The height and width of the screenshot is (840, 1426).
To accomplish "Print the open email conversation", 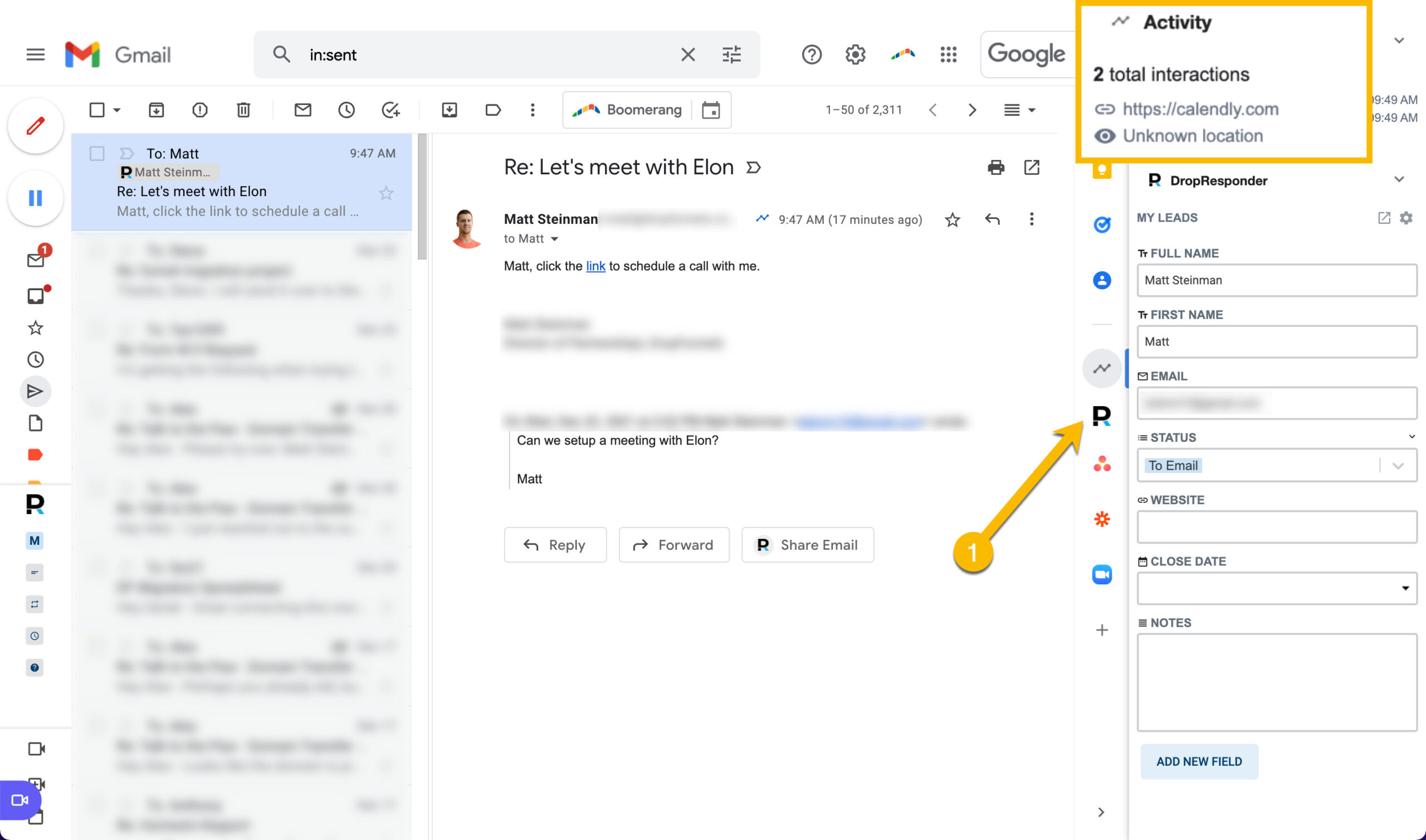I will 996,168.
